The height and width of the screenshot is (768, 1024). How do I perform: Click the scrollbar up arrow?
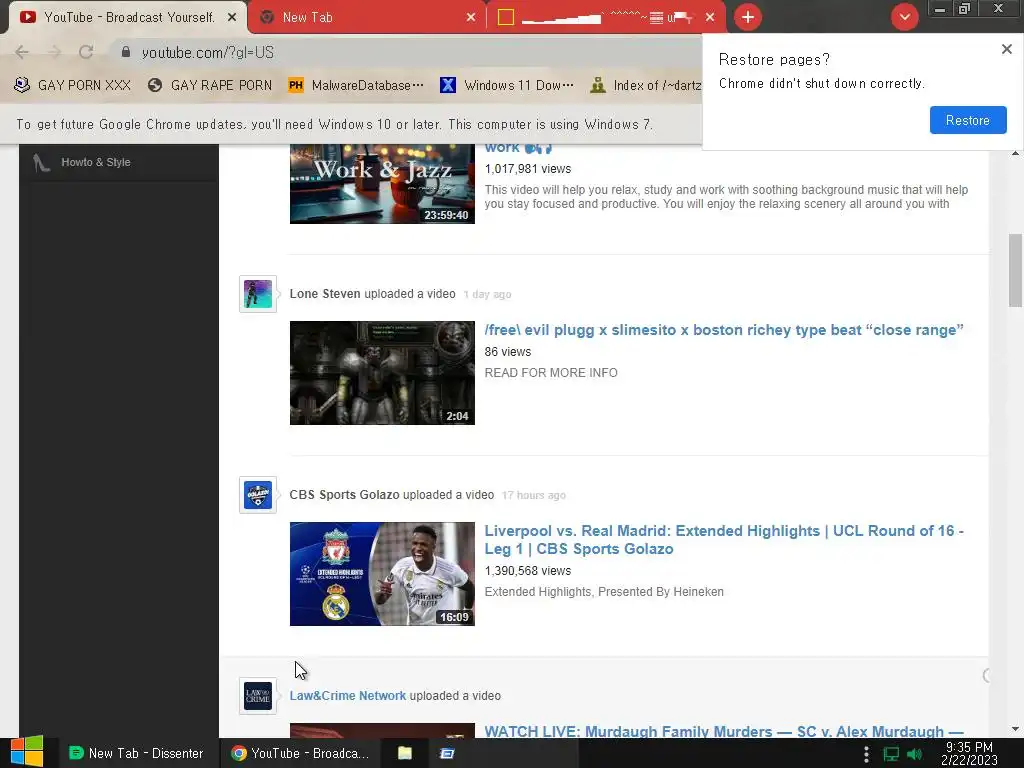(1015, 154)
